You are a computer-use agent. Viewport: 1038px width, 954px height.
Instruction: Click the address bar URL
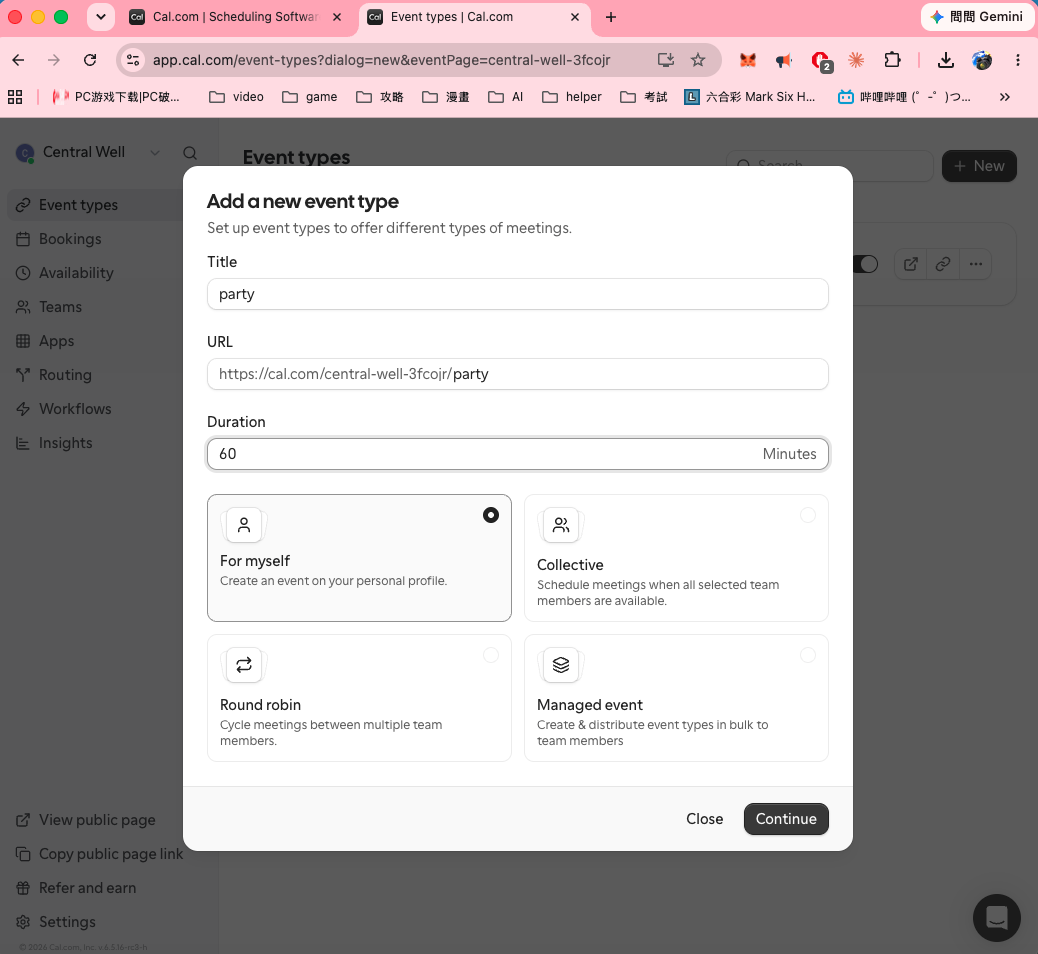pyautogui.click(x=381, y=60)
